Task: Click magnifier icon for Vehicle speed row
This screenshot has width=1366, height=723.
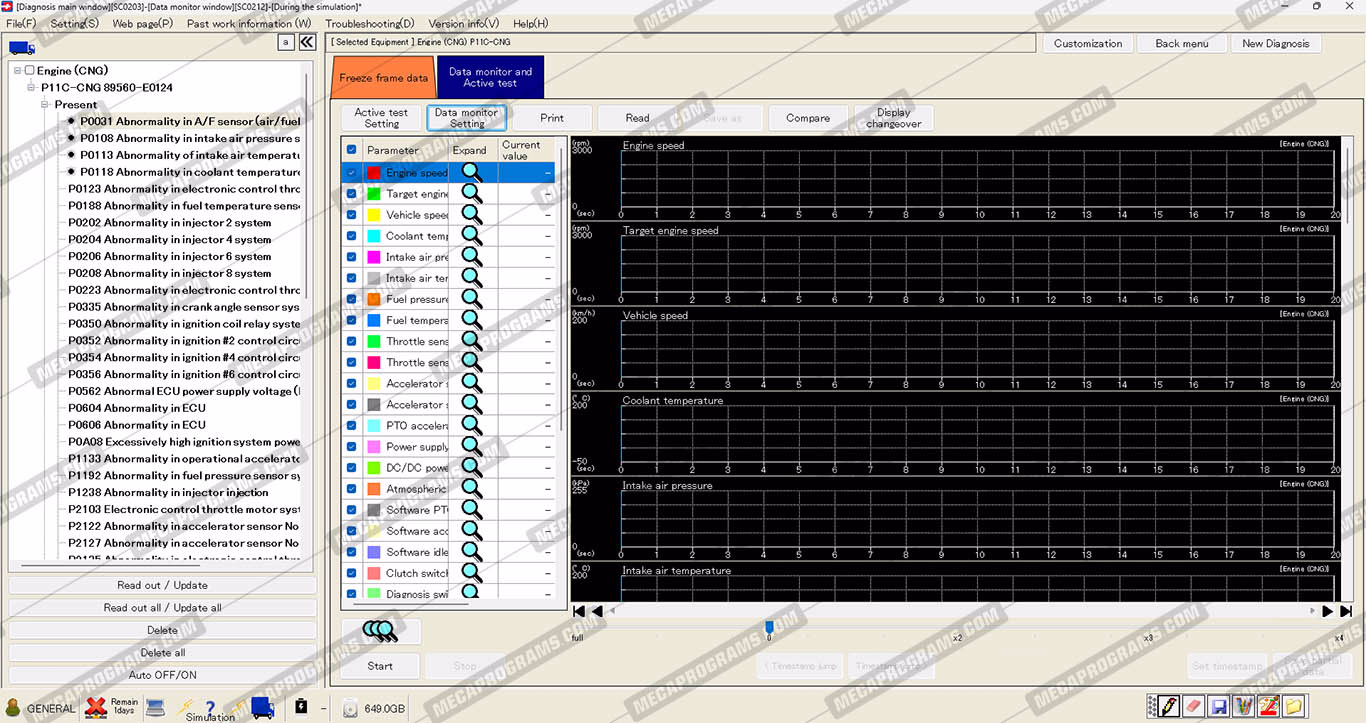Action: point(471,215)
